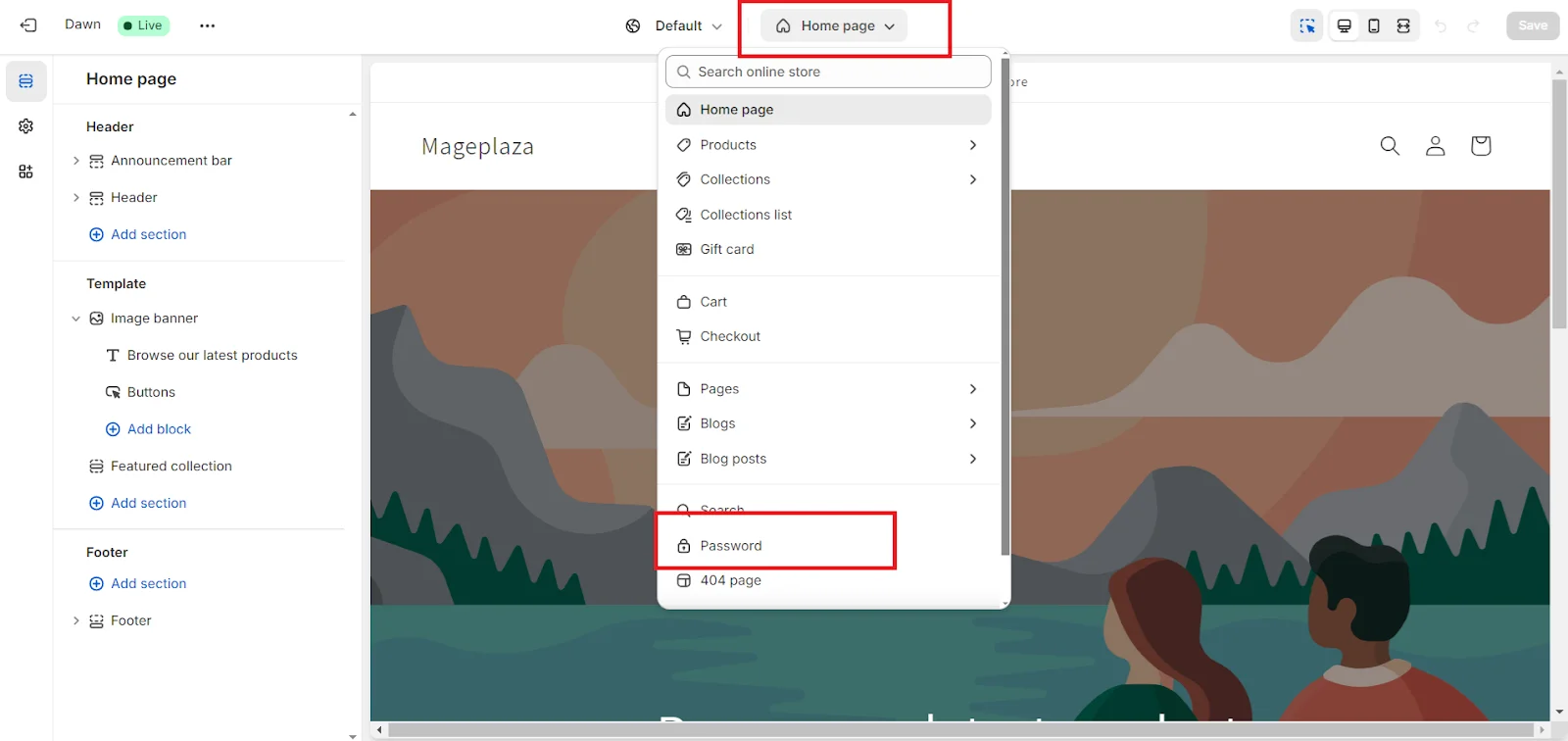
Task: Switch to desktop preview icon
Action: pos(1345,26)
